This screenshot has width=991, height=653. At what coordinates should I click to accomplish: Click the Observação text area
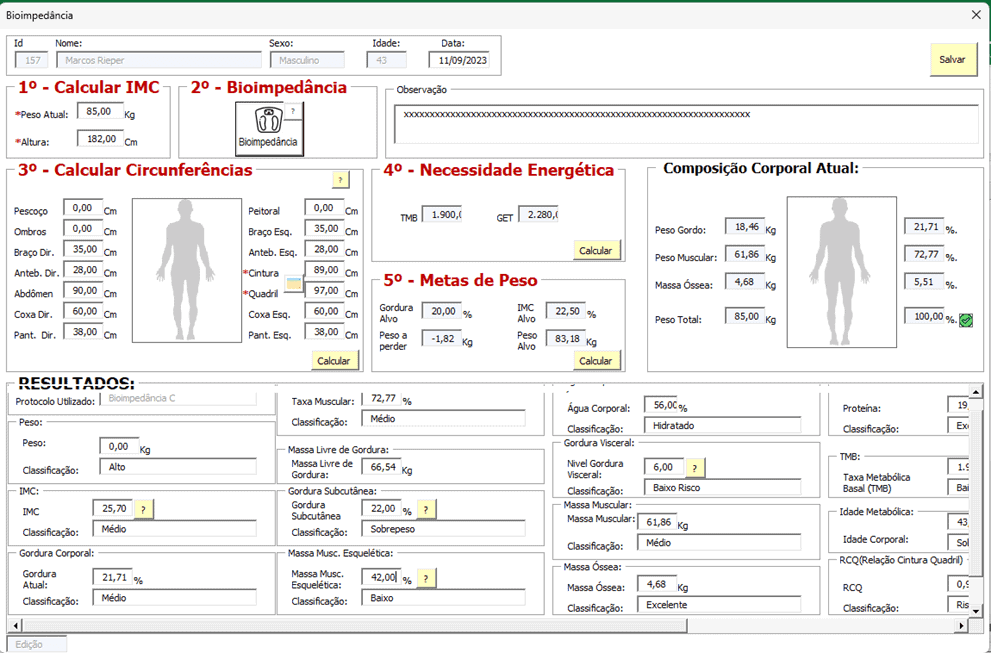pos(686,125)
